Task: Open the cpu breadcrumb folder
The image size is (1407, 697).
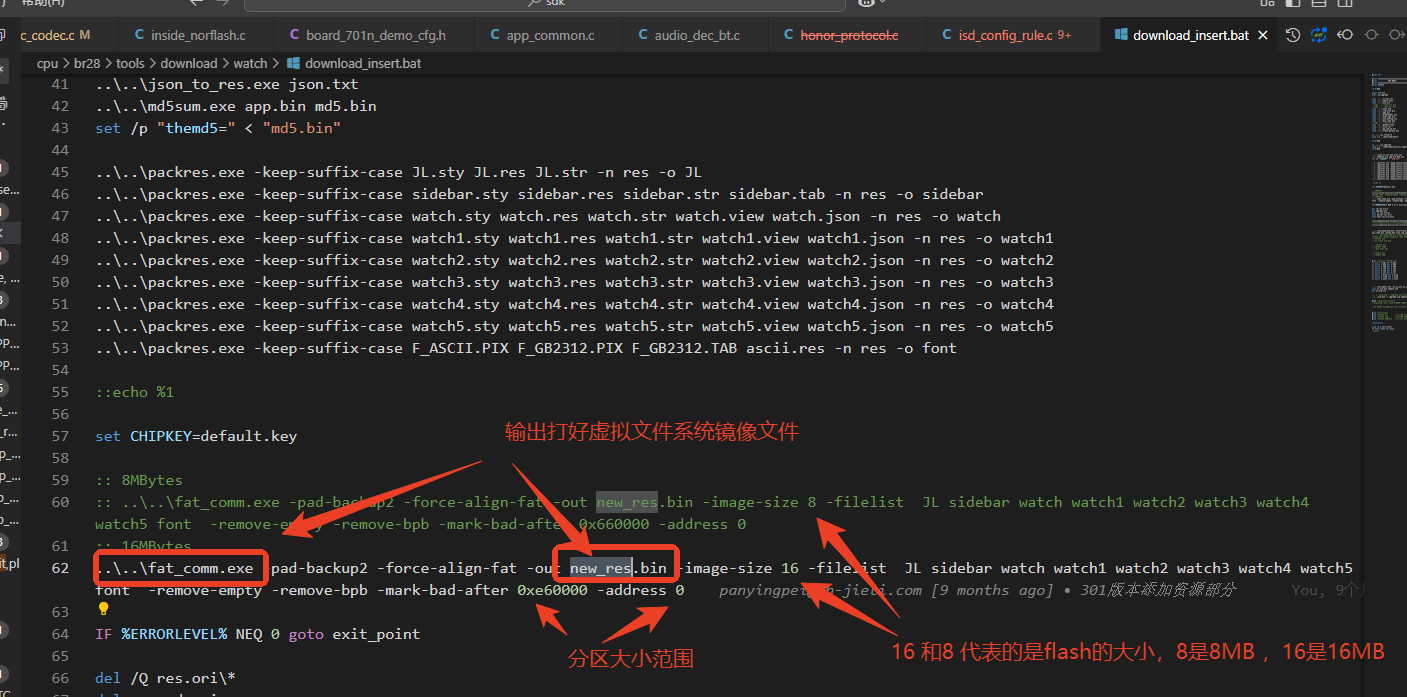Action: pyautogui.click(x=47, y=63)
